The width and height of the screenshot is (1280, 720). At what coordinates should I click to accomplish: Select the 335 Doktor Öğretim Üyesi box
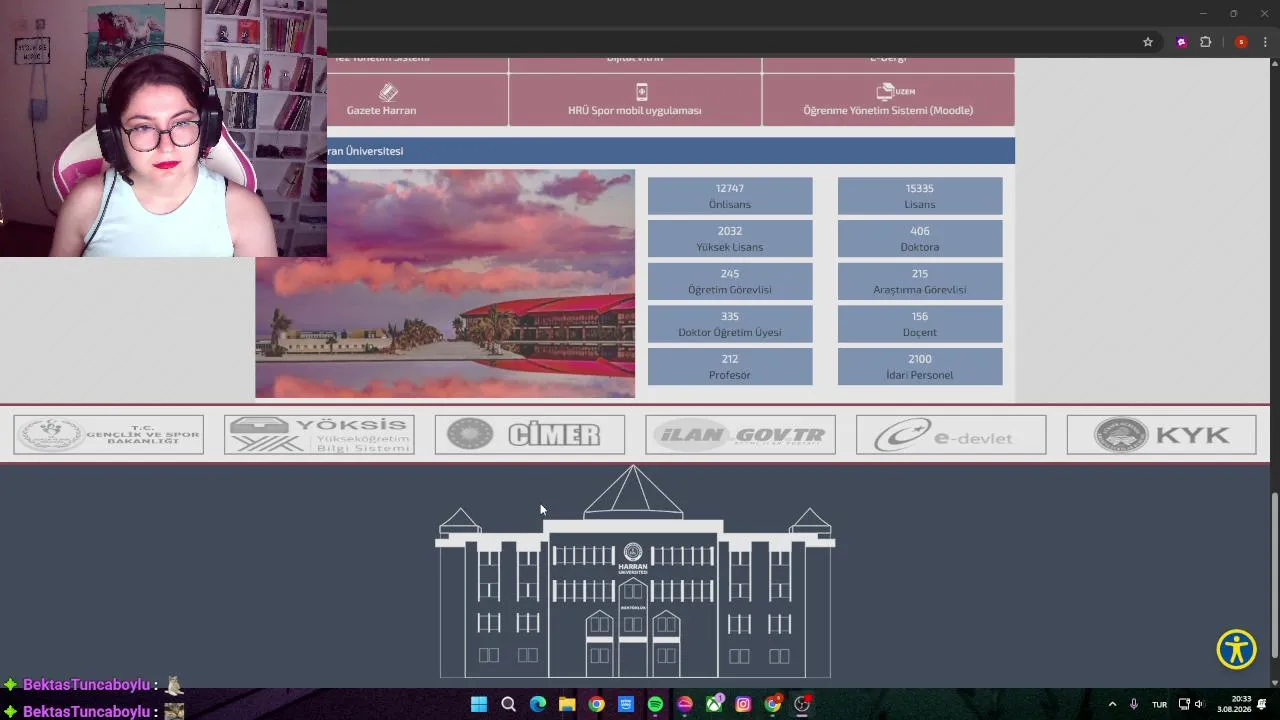coord(730,324)
